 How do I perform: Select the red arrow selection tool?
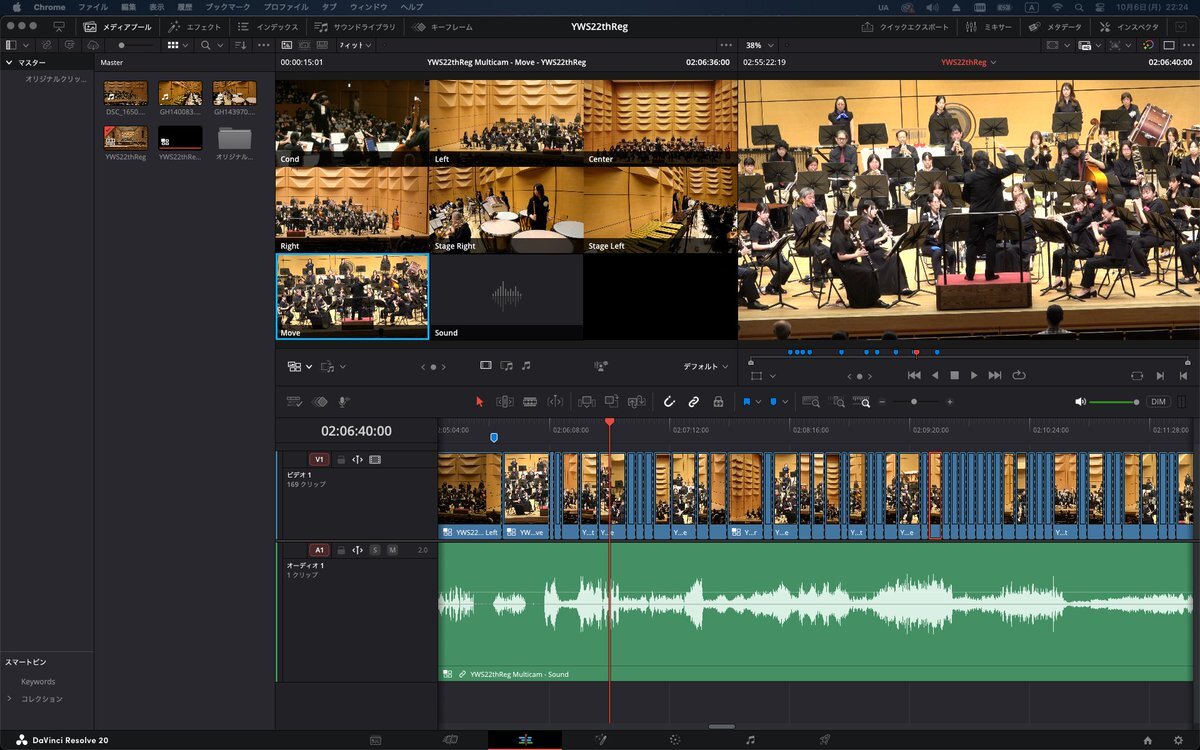point(479,402)
